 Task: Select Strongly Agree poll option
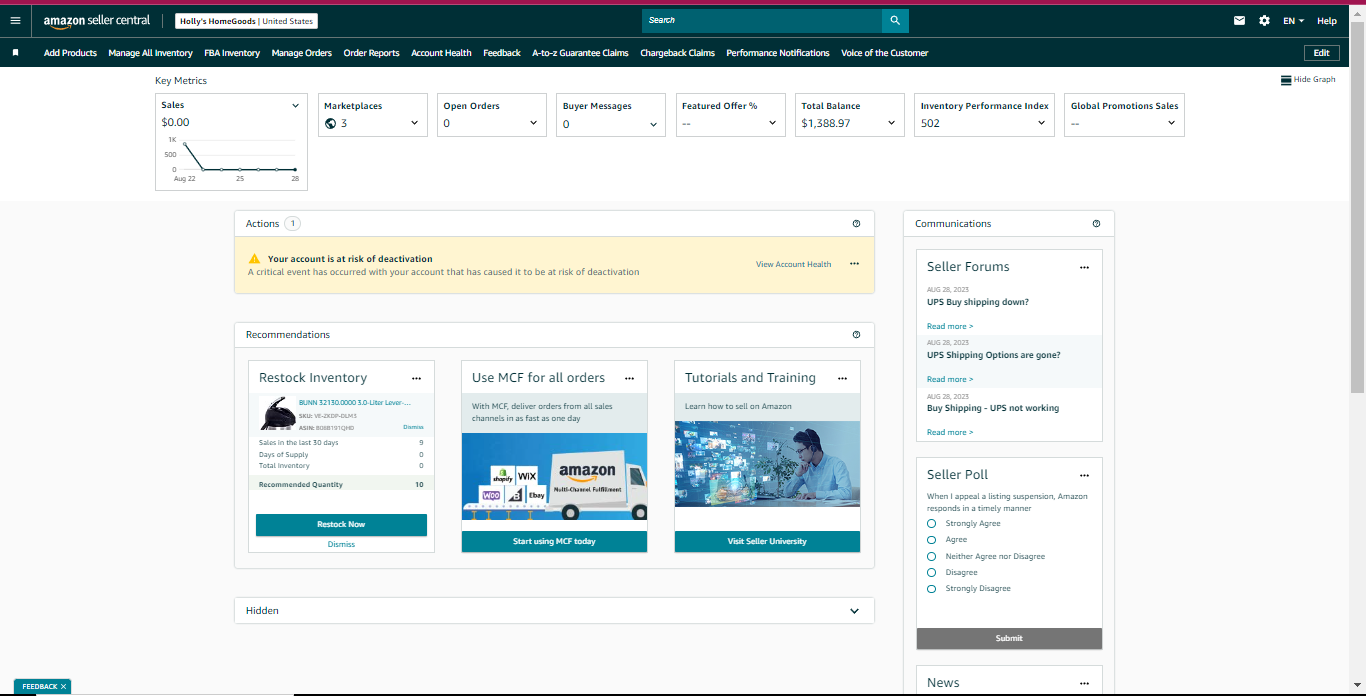coord(931,523)
